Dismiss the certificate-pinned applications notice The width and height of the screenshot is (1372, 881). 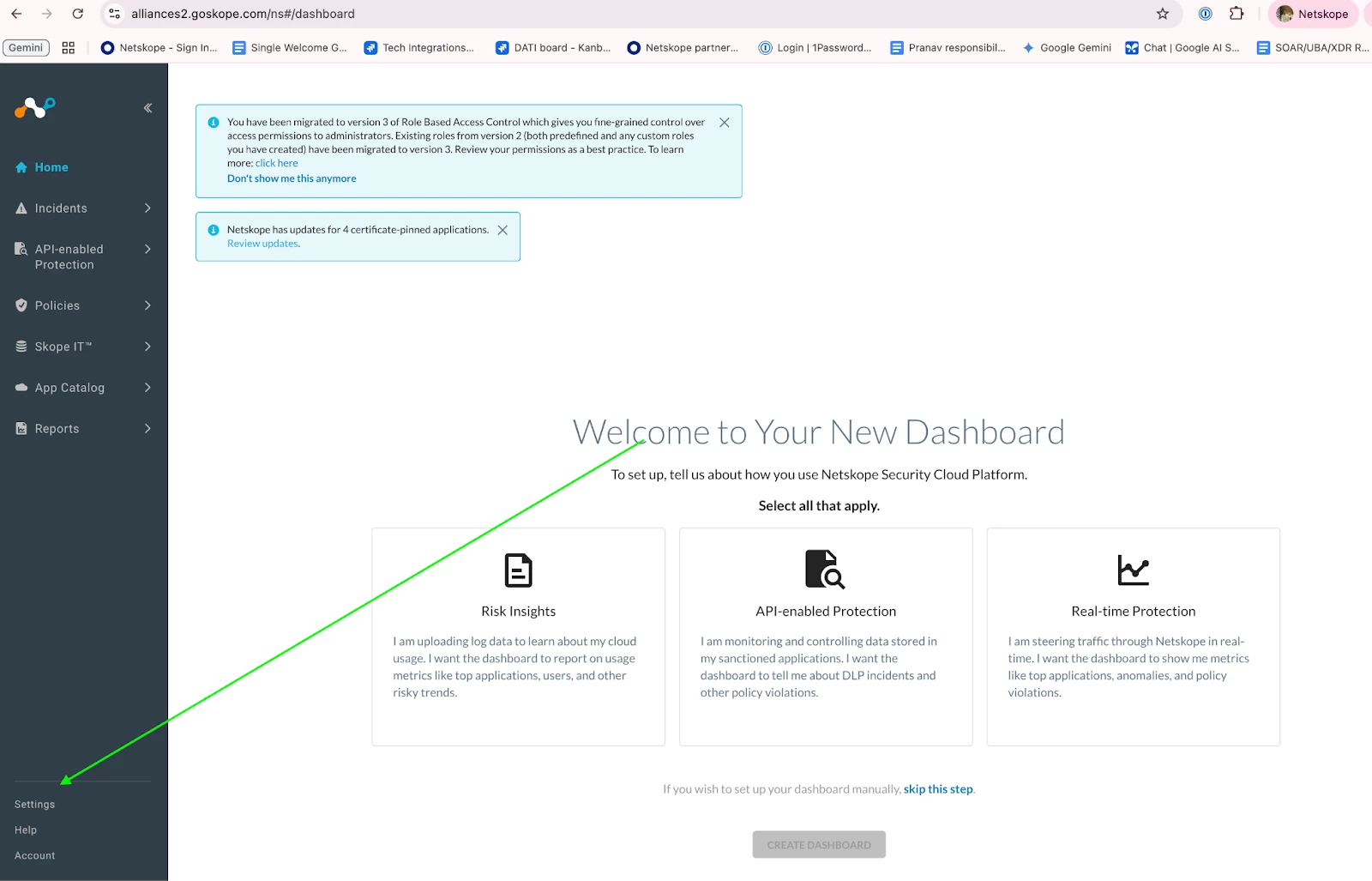tap(502, 230)
